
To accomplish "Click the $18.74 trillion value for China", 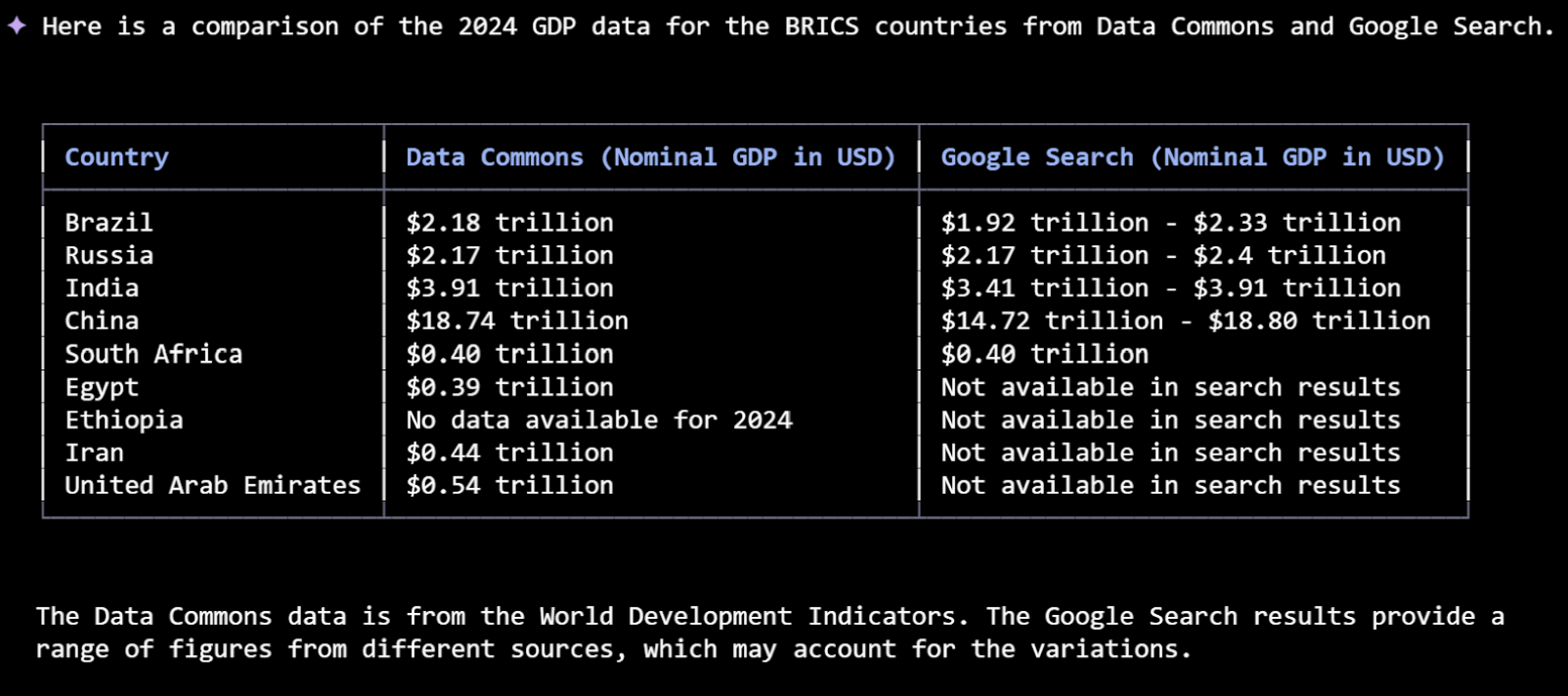I will coord(517,322).
